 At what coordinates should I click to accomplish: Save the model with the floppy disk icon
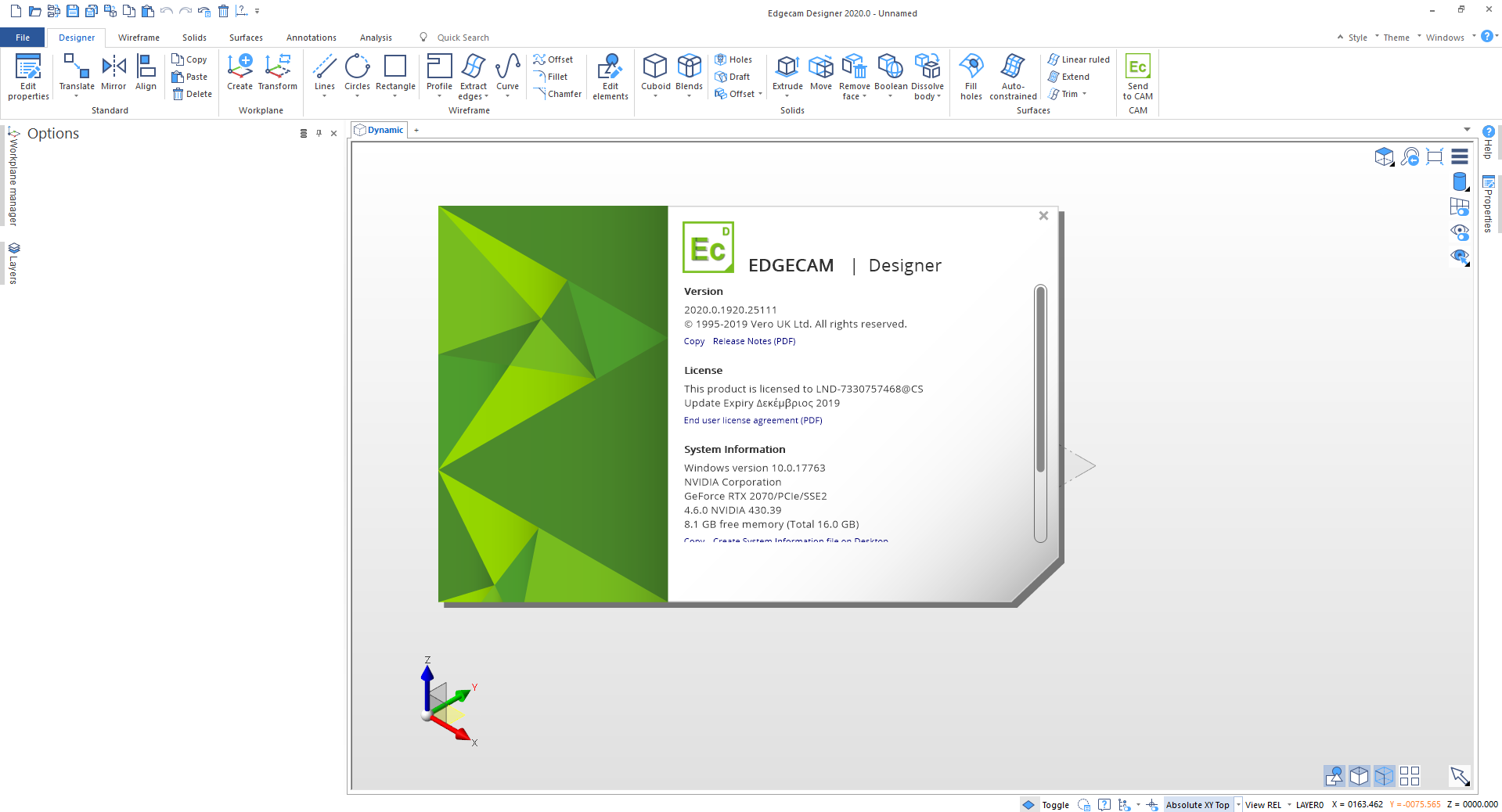pyautogui.click(x=72, y=11)
